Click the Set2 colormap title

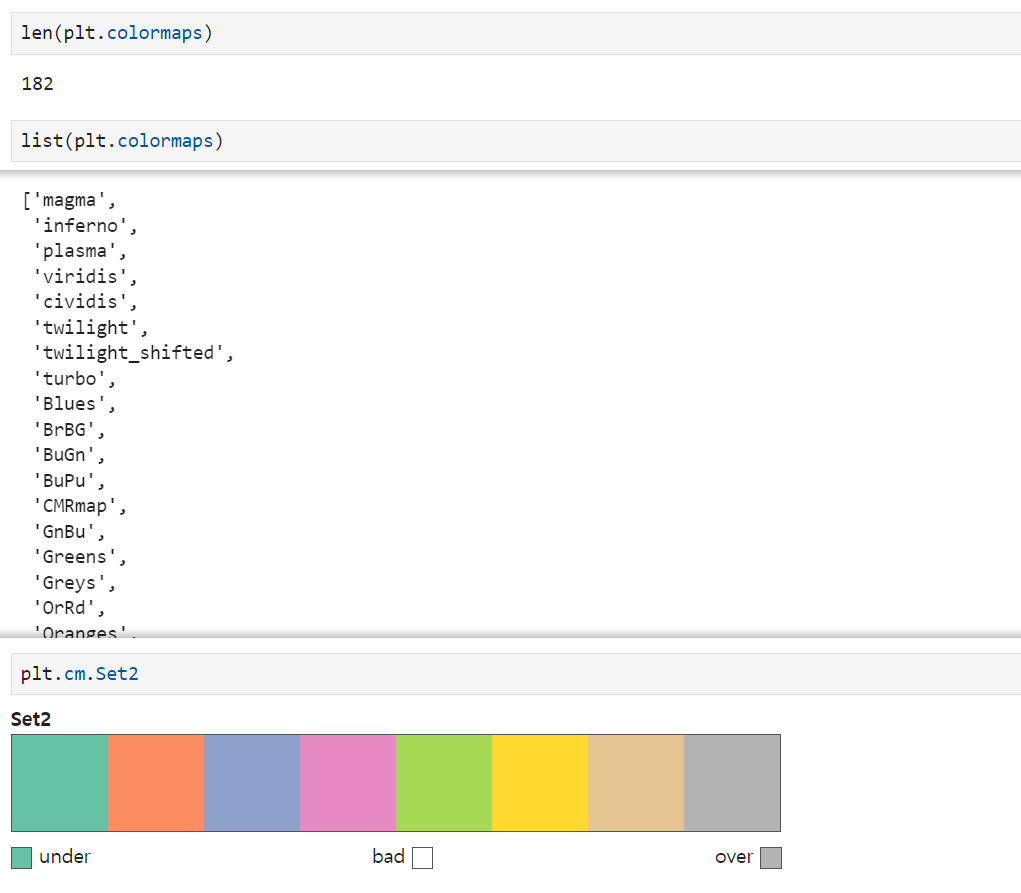pyautogui.click(x=31, y=719)
